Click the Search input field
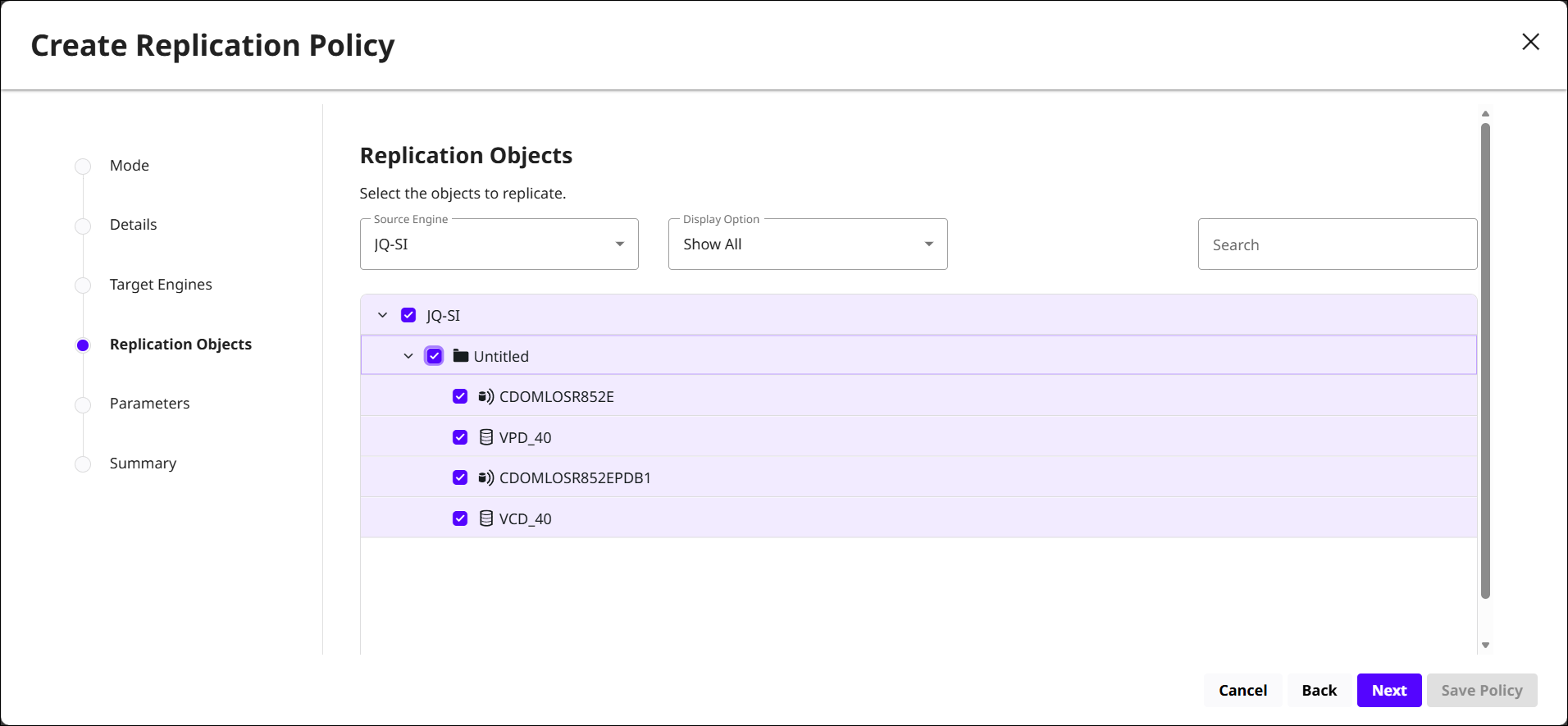 click(1337, 244)
